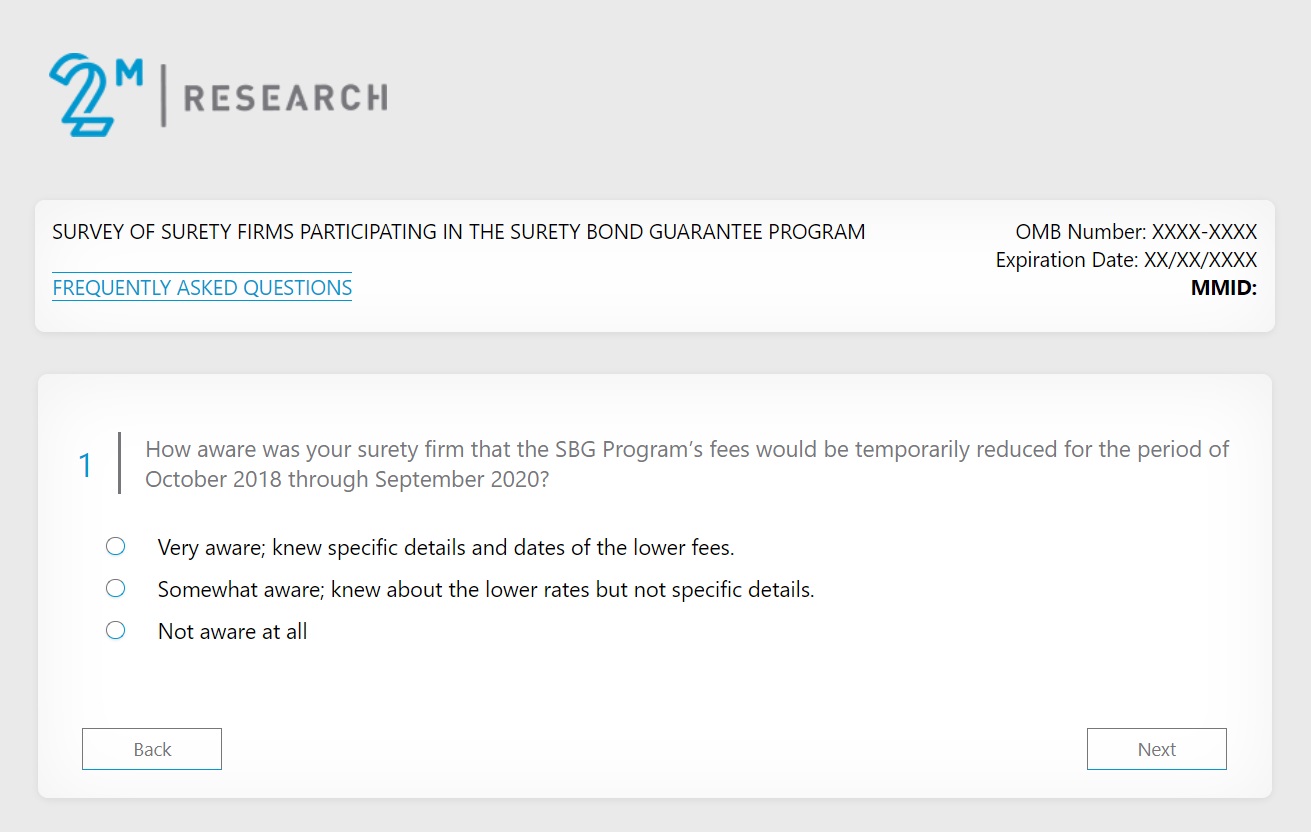This screenshot has width=1311, height=832.
Task: Click the bold MMID label
Action: (x=1223, y=289)
